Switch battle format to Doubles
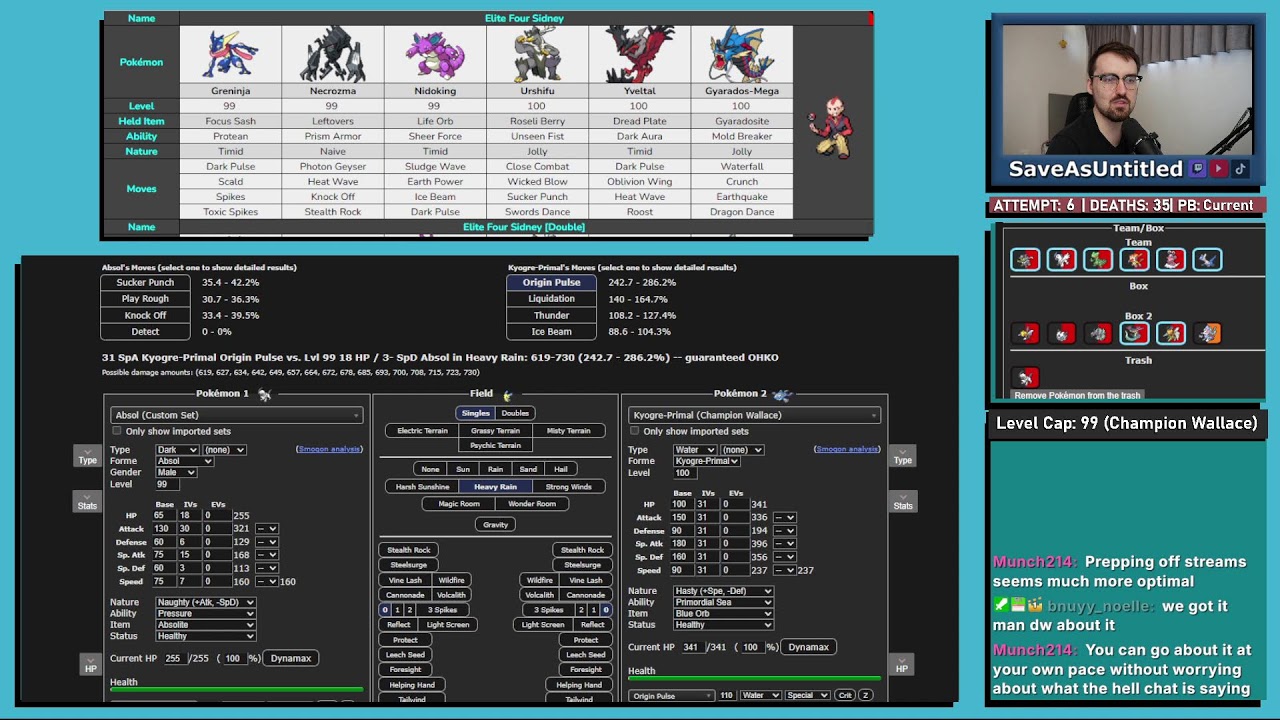Image resolution: width=1280 pixels, height=720 pixels. pos(515,413)
